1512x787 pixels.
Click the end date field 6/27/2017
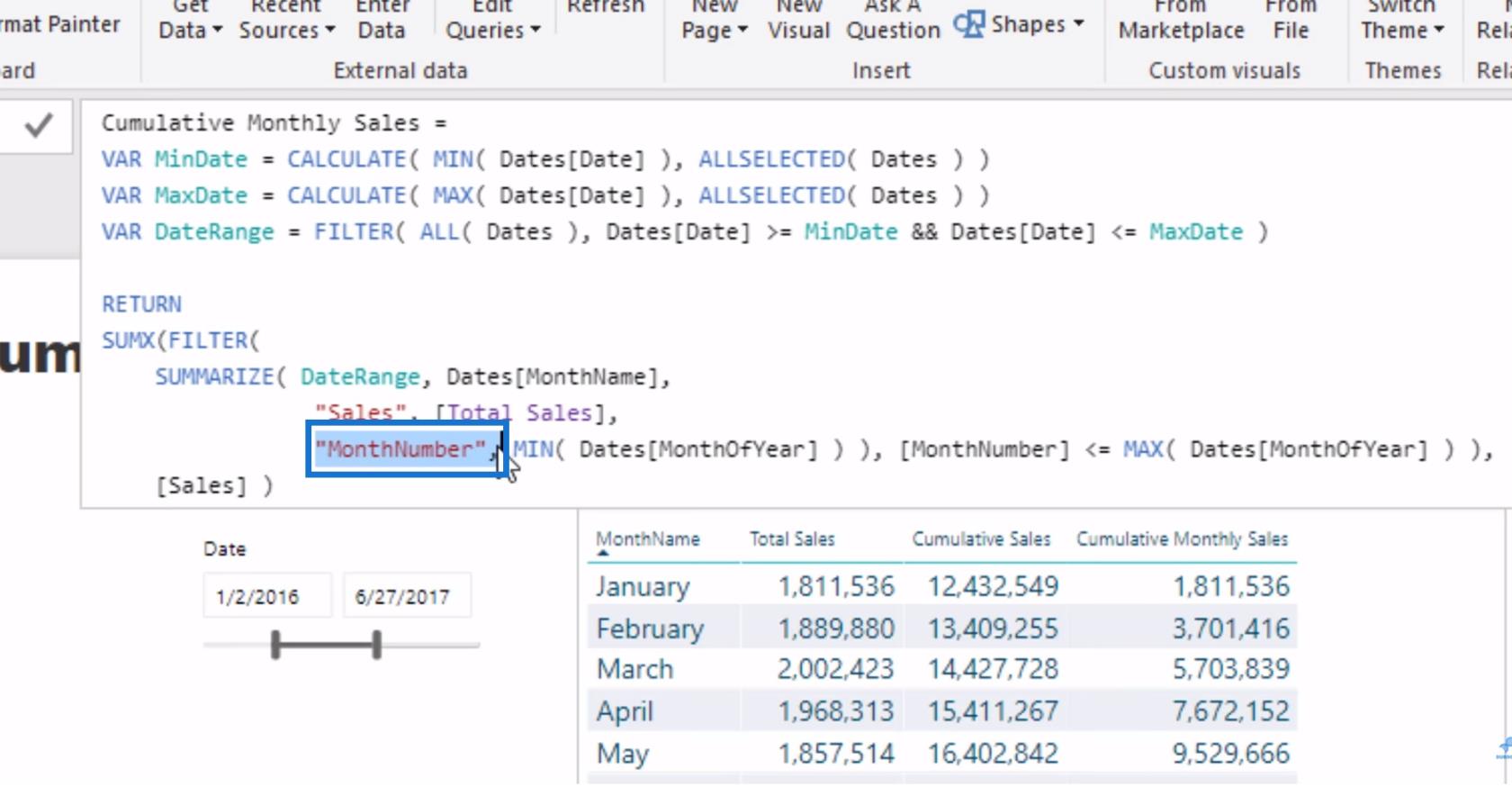tap(407, 596)
